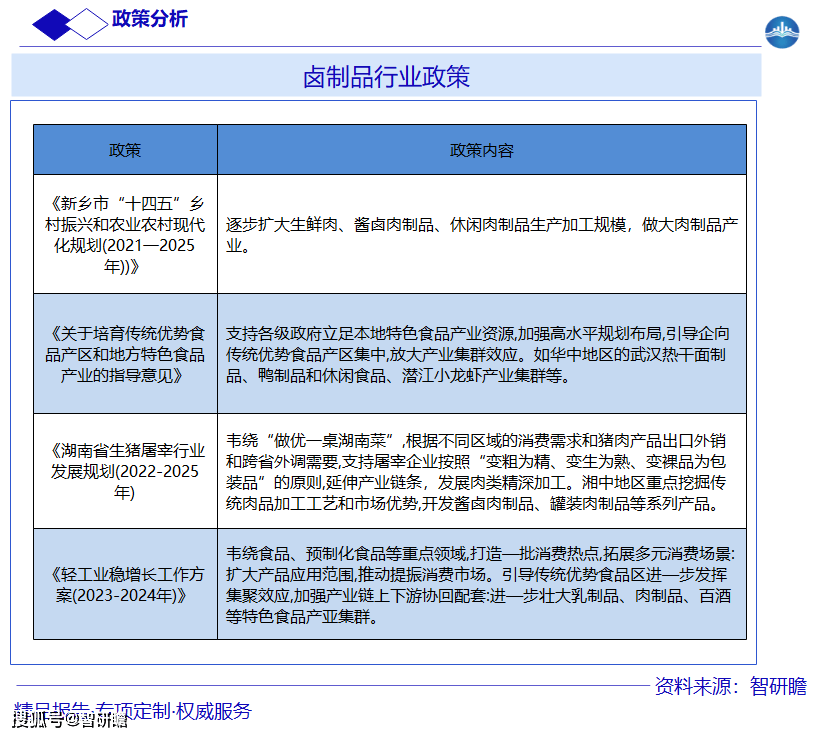The height and width of the screenshot is (737, 823).
Task: Click the 专项定制·权威服务 footer slogan
Action: pyautogui.click(x=174, y=711)
